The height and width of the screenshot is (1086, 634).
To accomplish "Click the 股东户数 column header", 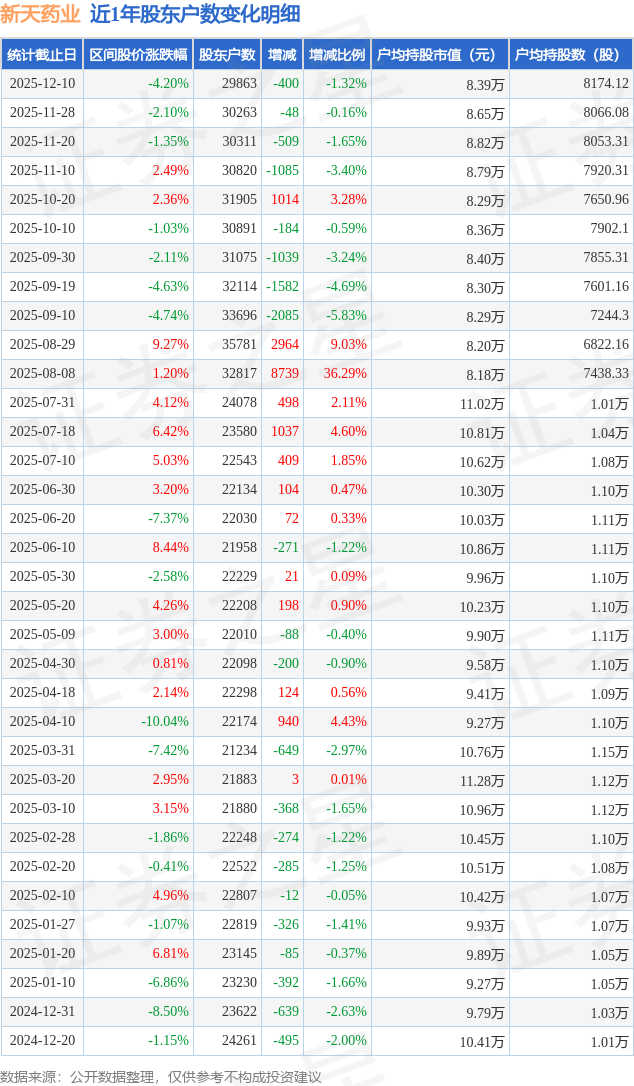I will click(227, 55).
